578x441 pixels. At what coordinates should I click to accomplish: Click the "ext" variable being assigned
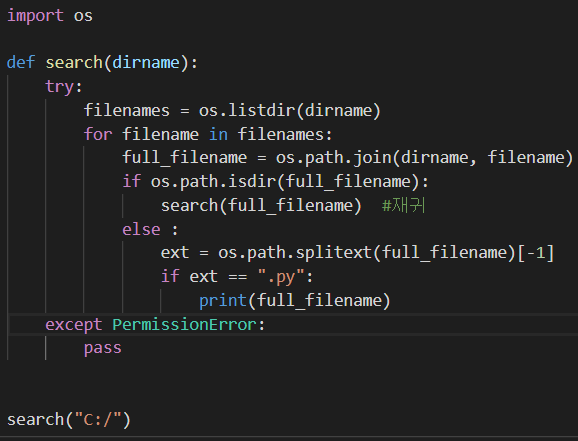(x=175, y=253)
